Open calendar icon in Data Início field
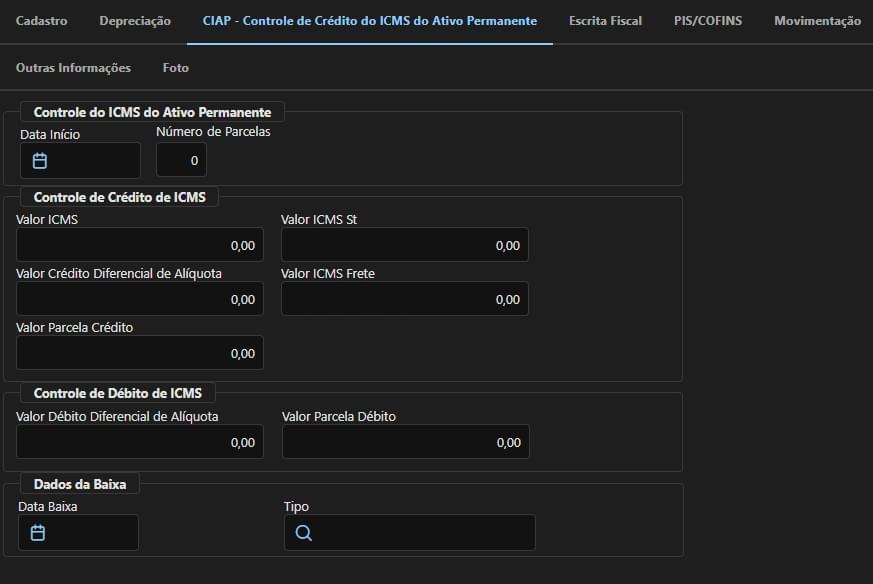This screenshot has height=584, width=873. (x=40, y=161)
